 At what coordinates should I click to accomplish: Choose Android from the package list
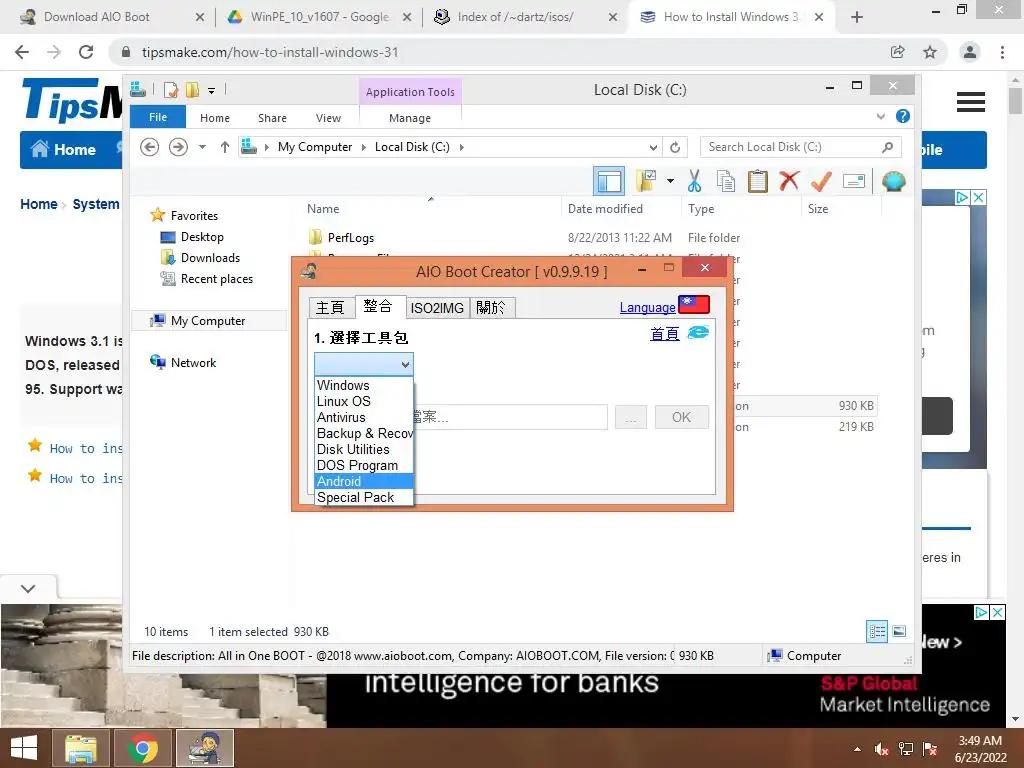pos(364,481)
